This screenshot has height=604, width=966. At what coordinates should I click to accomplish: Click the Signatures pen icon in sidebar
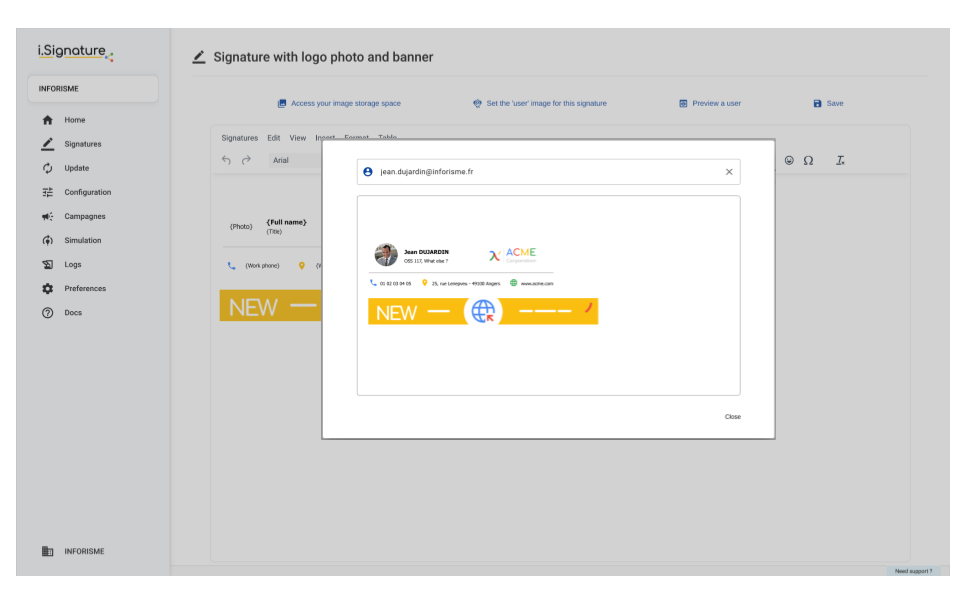click(x=47, y=144)
